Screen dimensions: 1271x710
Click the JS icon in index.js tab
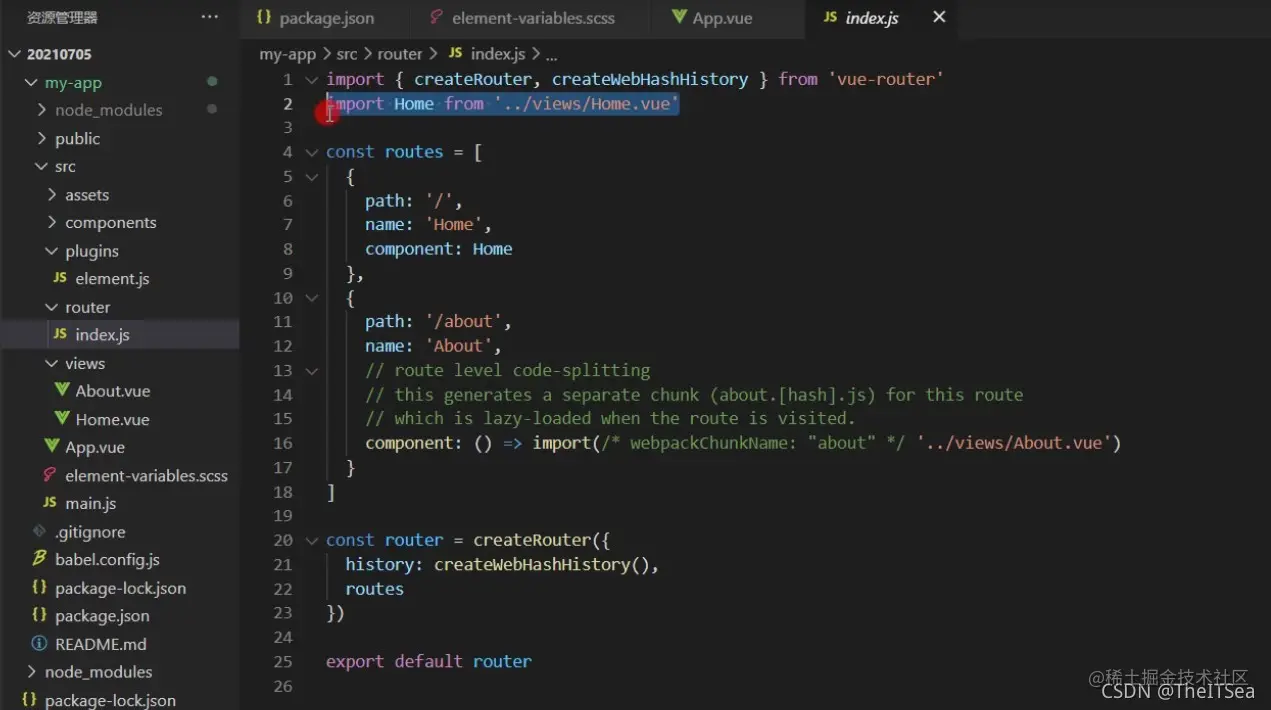[830, 17]
